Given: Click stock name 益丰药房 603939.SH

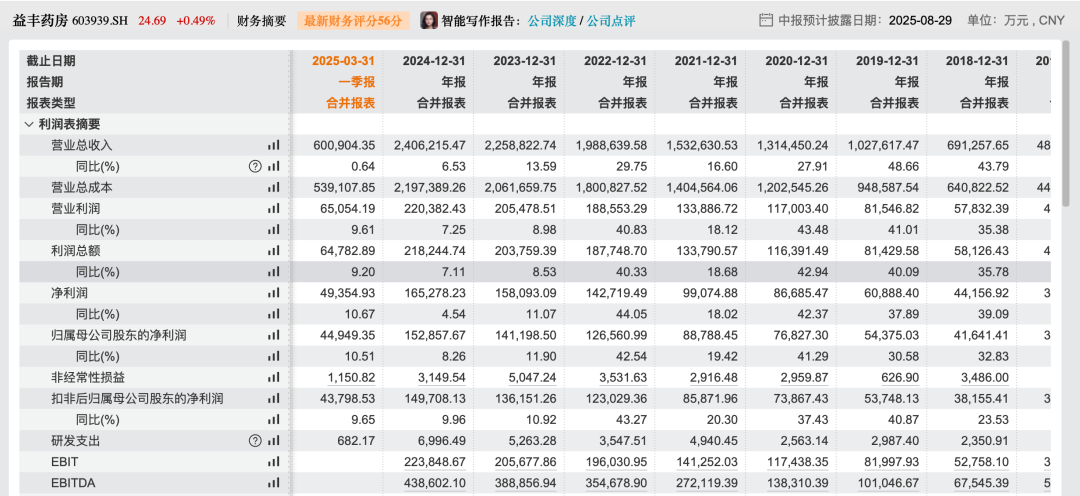Looking at the screenshot, I should tap(71, 21).
